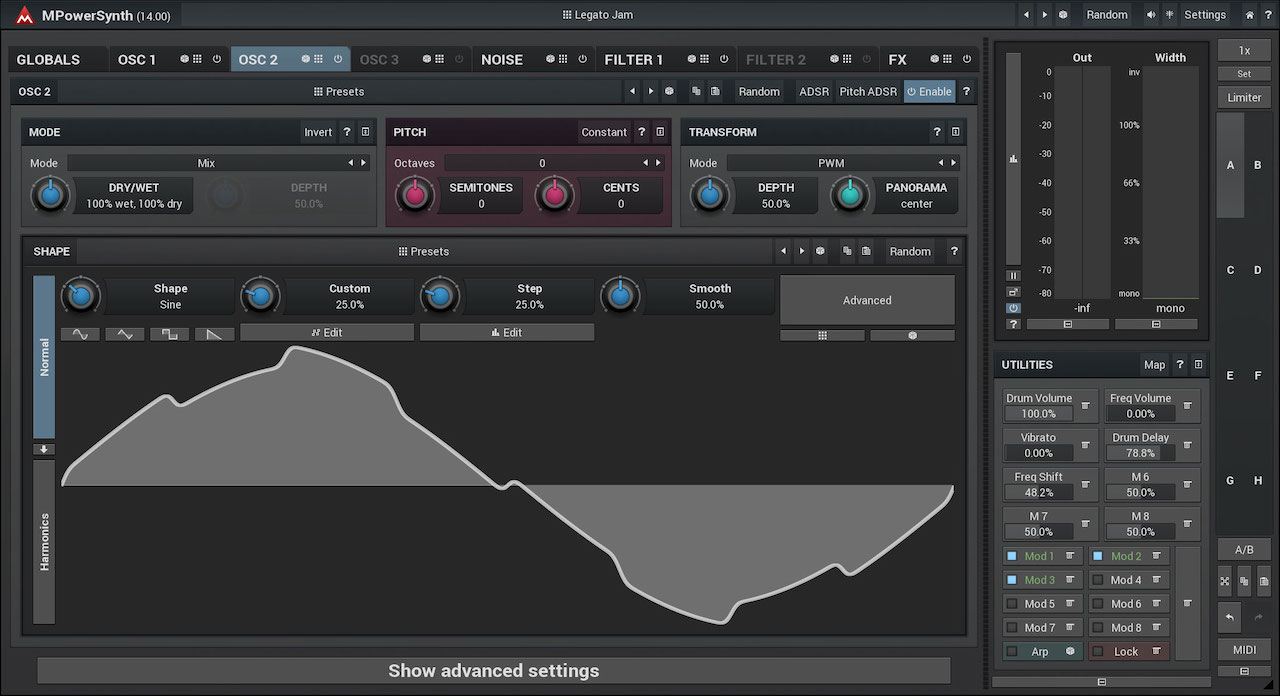This screenshot has height=696, width=1280.
Task: Click the Limiter button
Action: coord(1244,97)
